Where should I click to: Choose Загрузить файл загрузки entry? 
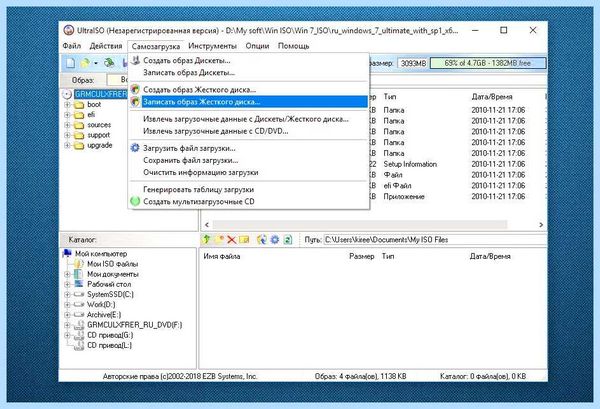[x=249, y=148]
